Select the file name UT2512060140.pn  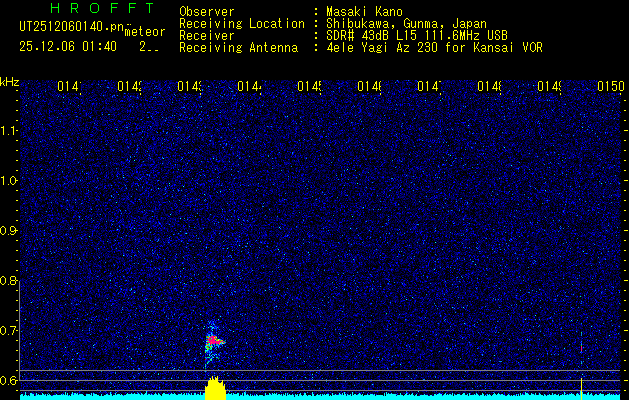[x=71, y=27]
